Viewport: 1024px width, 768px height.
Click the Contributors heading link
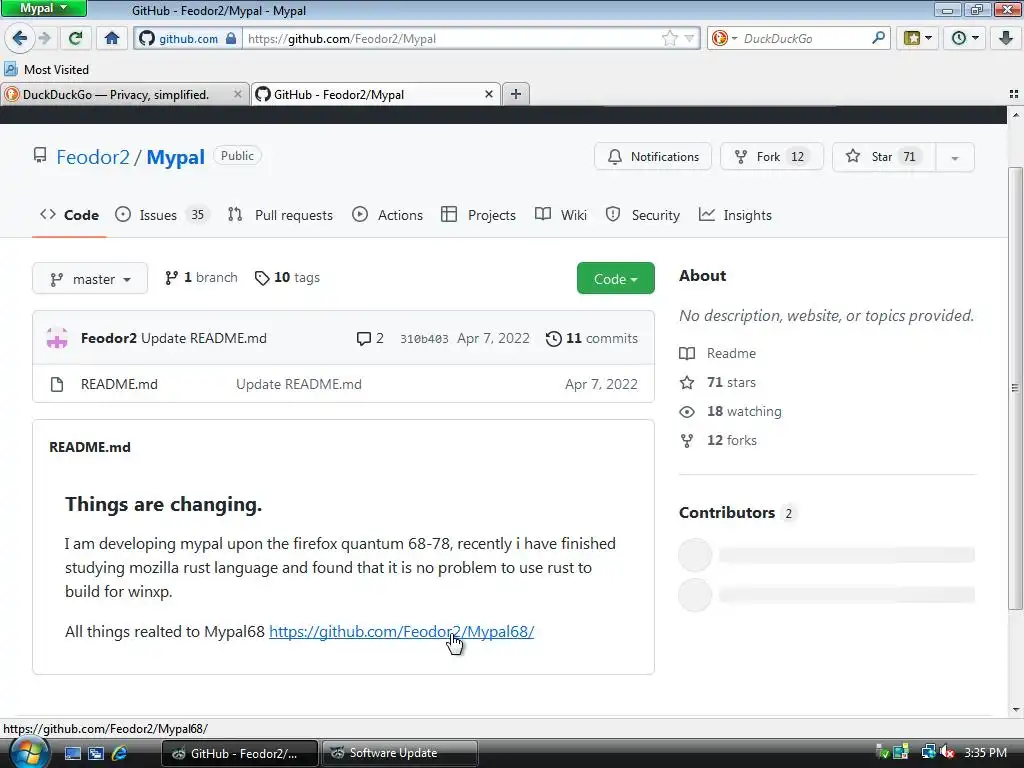click(737, 513)
